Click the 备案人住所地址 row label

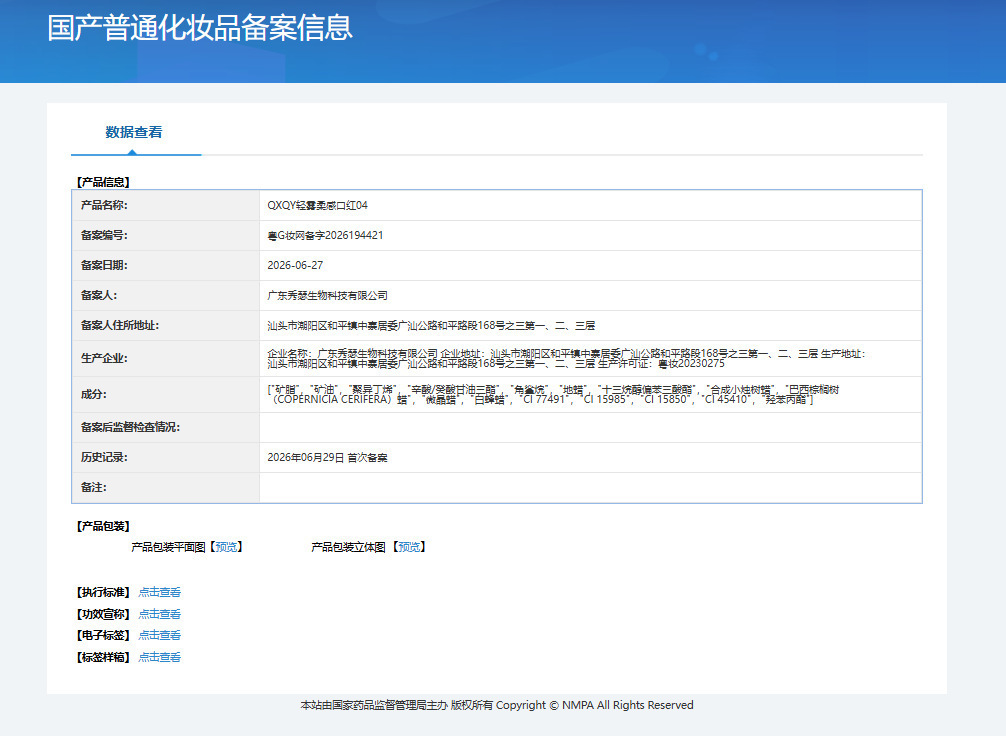tap(120, 325)
